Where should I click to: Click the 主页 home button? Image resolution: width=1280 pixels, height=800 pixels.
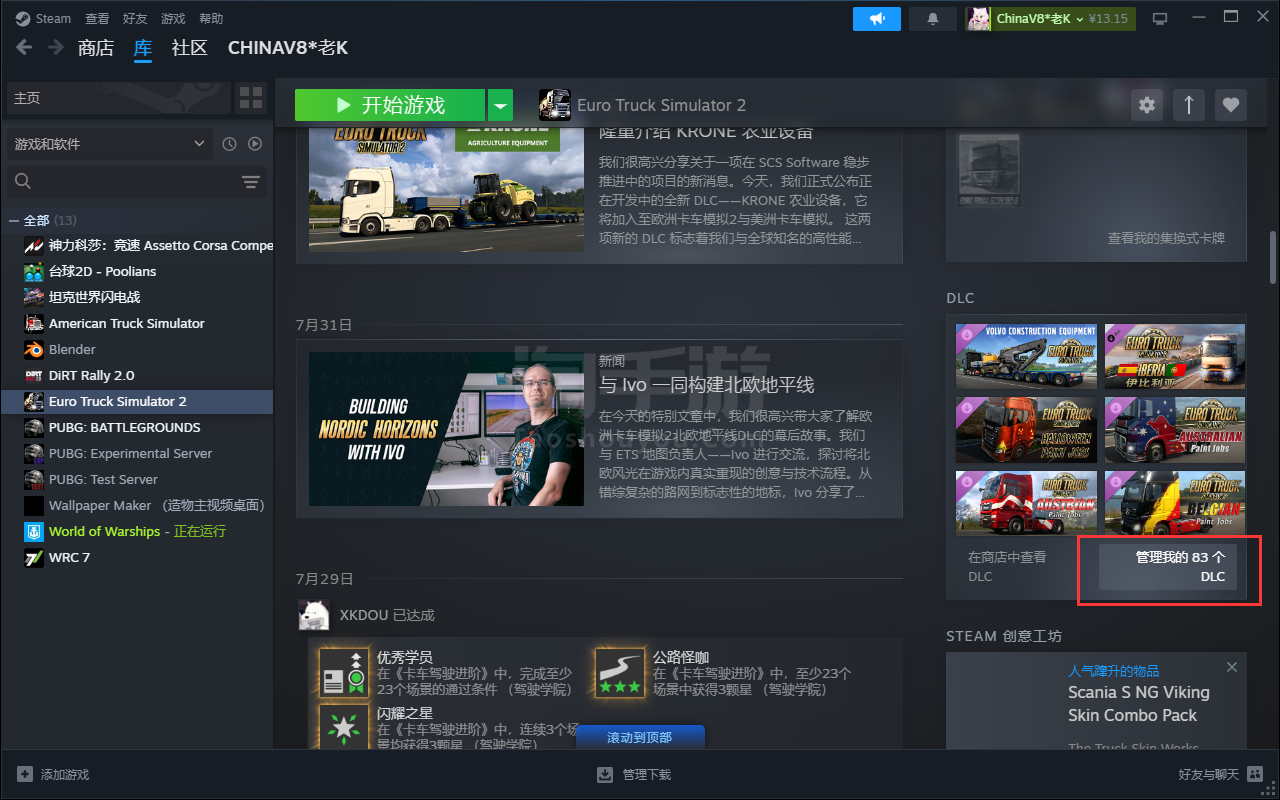tap(118, 98)
